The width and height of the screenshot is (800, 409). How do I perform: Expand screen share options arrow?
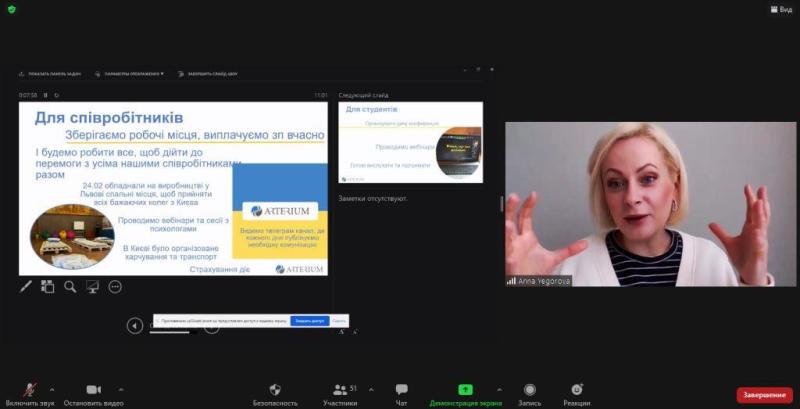click(499, 390)
